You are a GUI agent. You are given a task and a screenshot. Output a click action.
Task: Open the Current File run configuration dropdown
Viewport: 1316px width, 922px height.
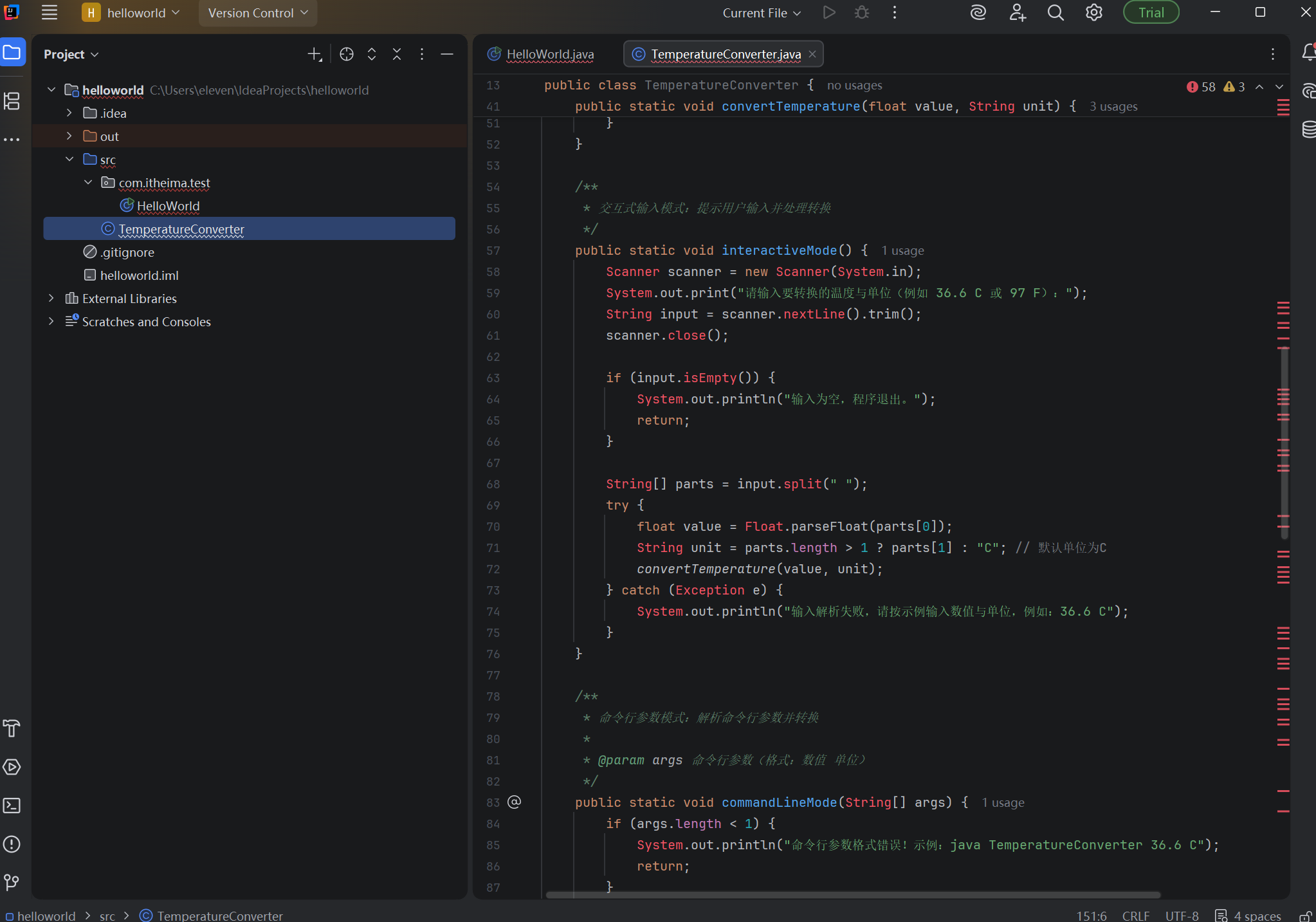[762, 13]
